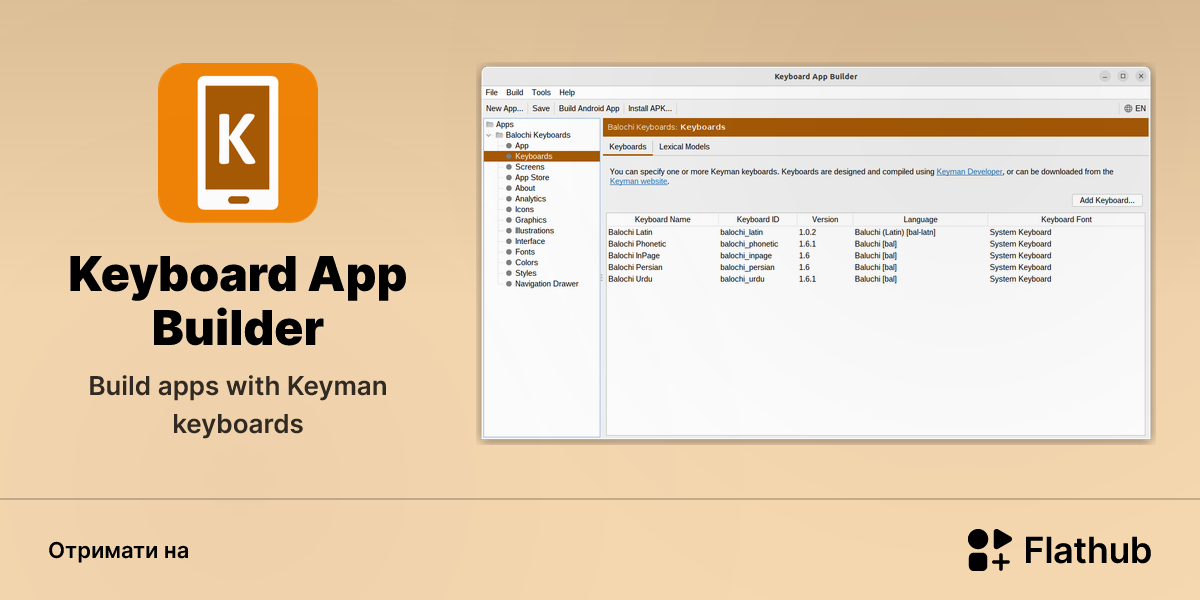Select the Navigation Drawer tree item

click(542, 284)
